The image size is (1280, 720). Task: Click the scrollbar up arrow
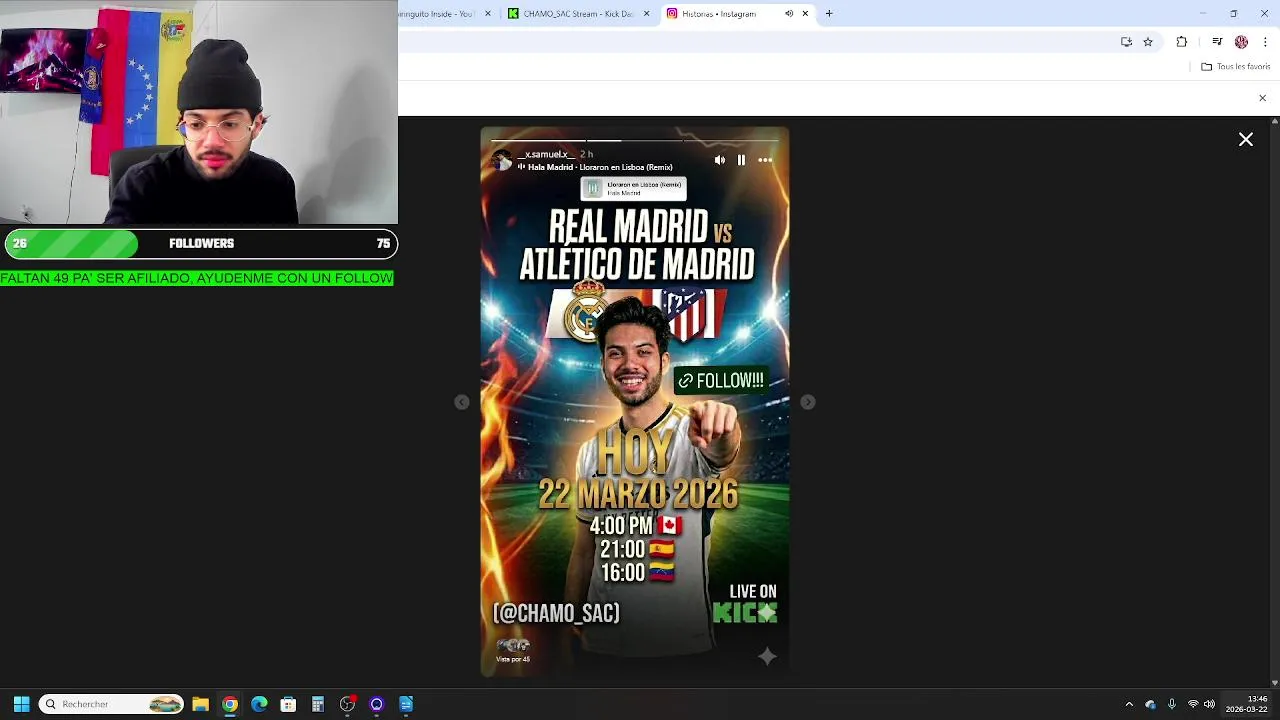pyautogui.click(x=1274, y=121)
